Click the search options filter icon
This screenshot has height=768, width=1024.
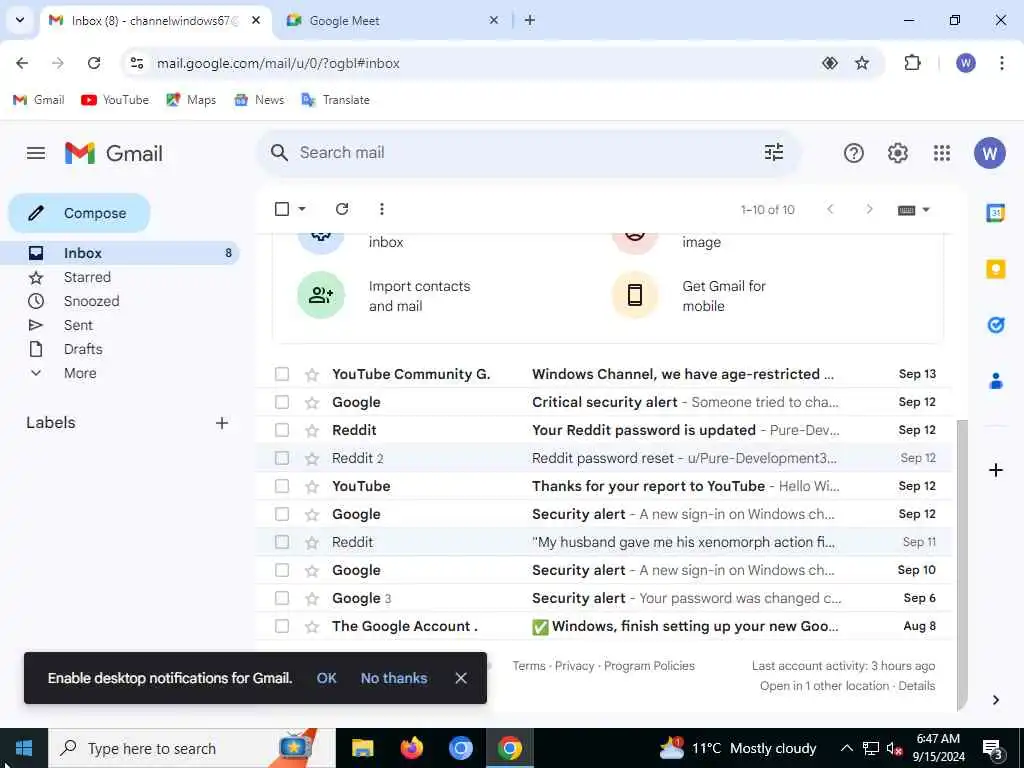coord(774,153)
